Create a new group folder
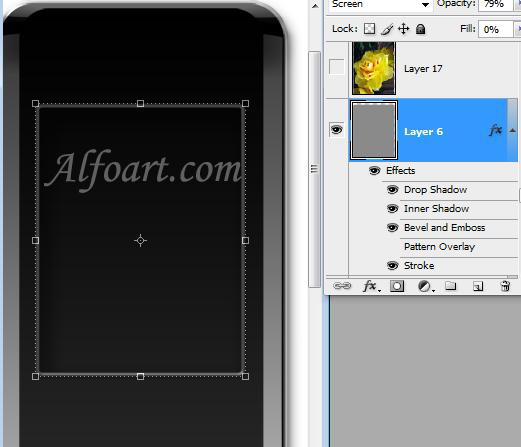Viewport: 521px width, 447px height. pos(451,286)
